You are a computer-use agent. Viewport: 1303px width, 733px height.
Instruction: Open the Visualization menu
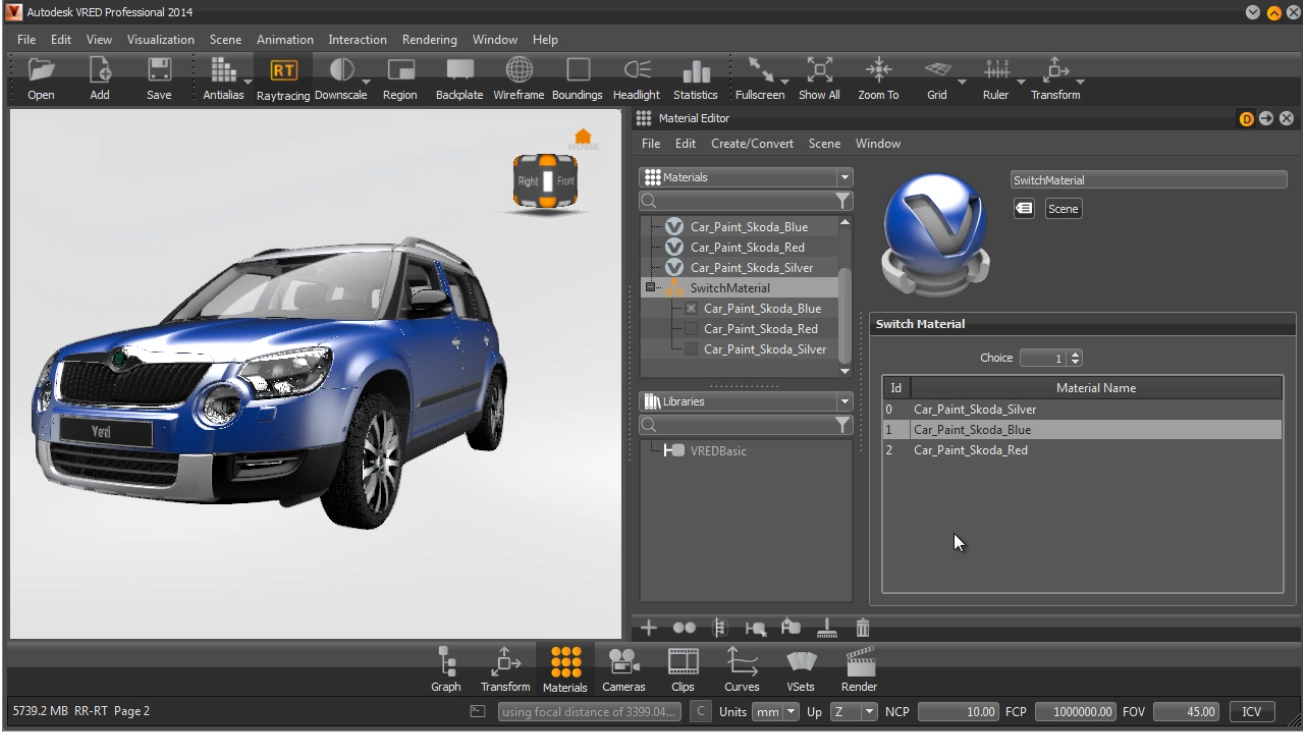coord(160,40)
